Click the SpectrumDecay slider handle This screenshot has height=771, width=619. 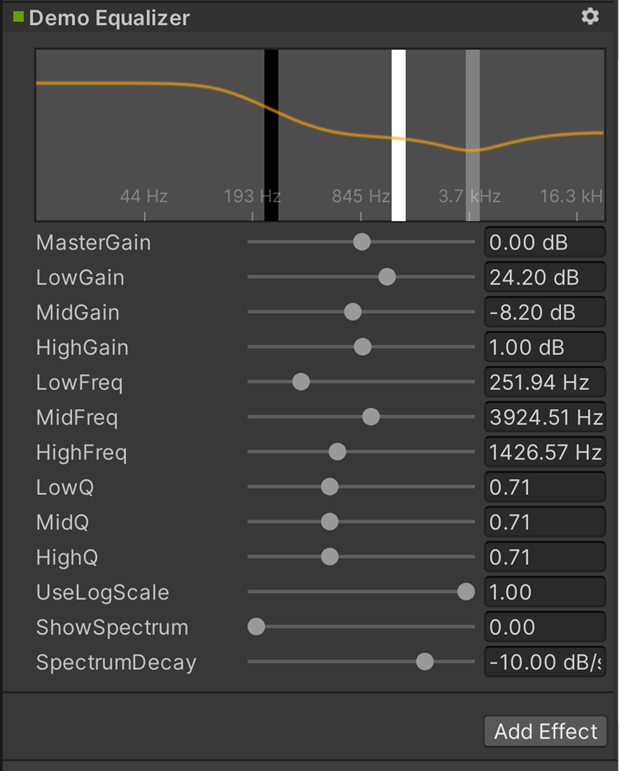click(425, 662)
